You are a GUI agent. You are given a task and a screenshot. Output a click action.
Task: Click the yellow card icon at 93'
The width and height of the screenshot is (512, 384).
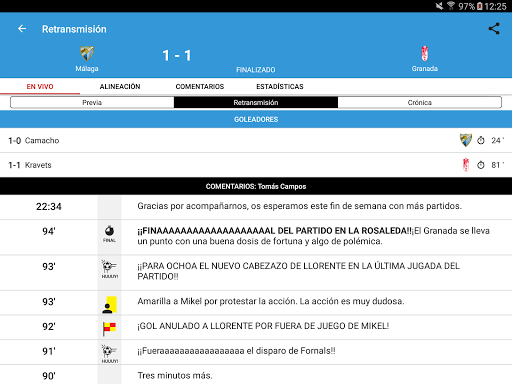tap(109, 305)
